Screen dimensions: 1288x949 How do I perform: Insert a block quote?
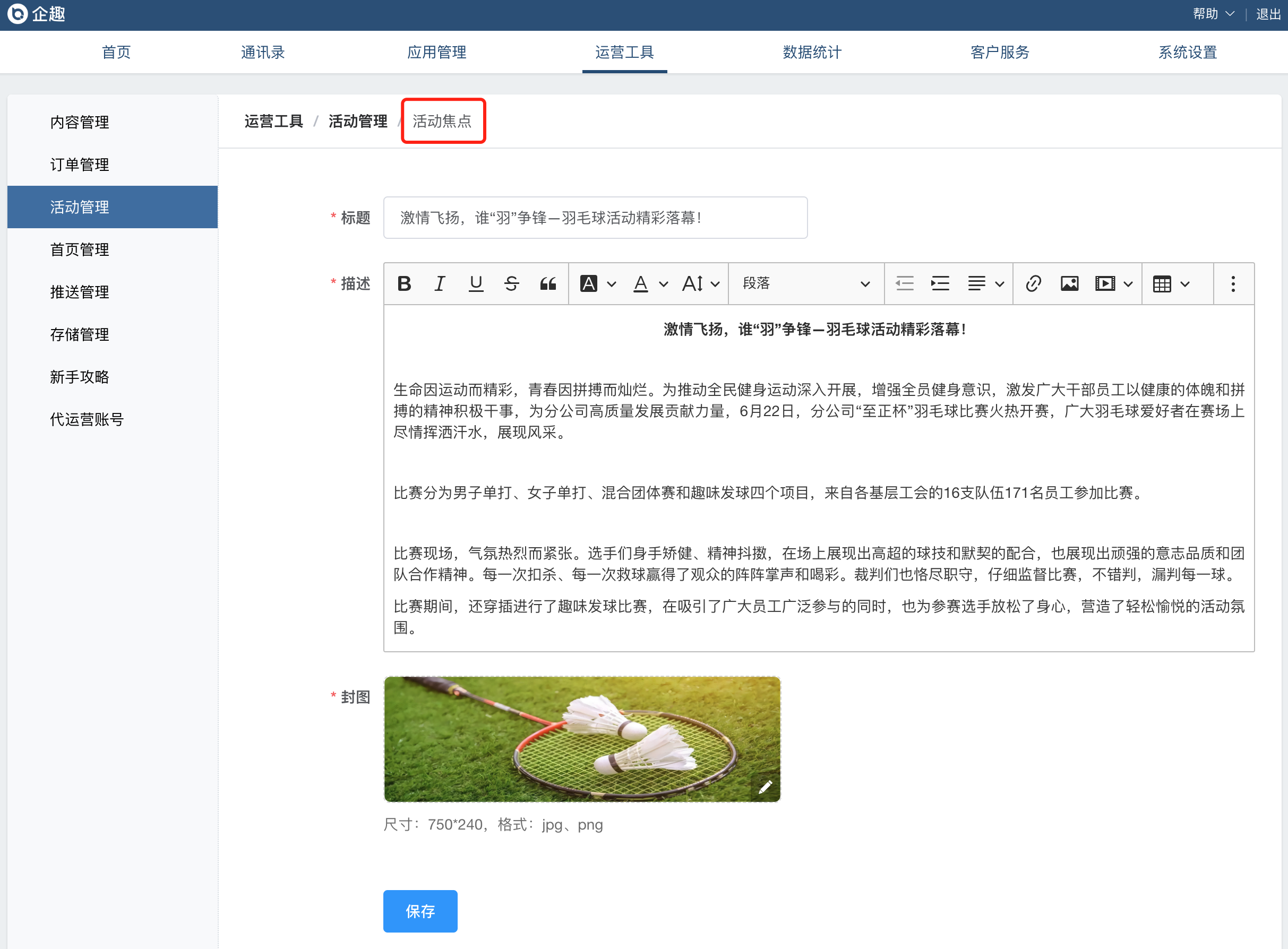coord(547,283)
